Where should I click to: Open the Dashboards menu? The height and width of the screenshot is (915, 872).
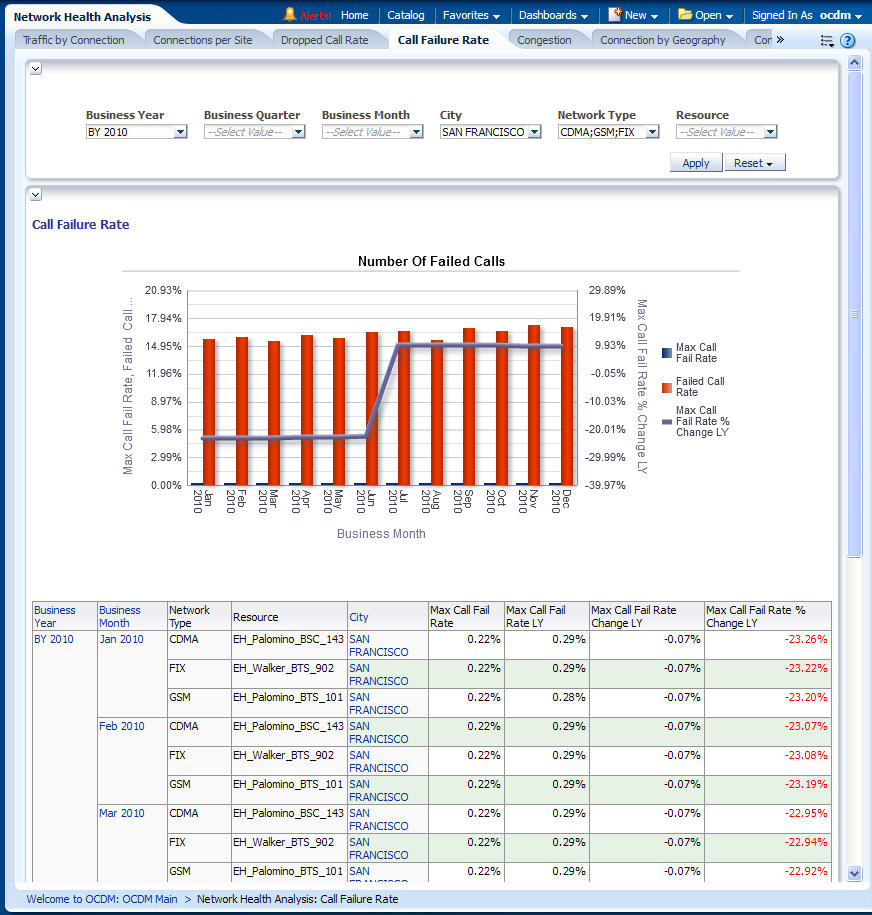click(x=553, y=15)
